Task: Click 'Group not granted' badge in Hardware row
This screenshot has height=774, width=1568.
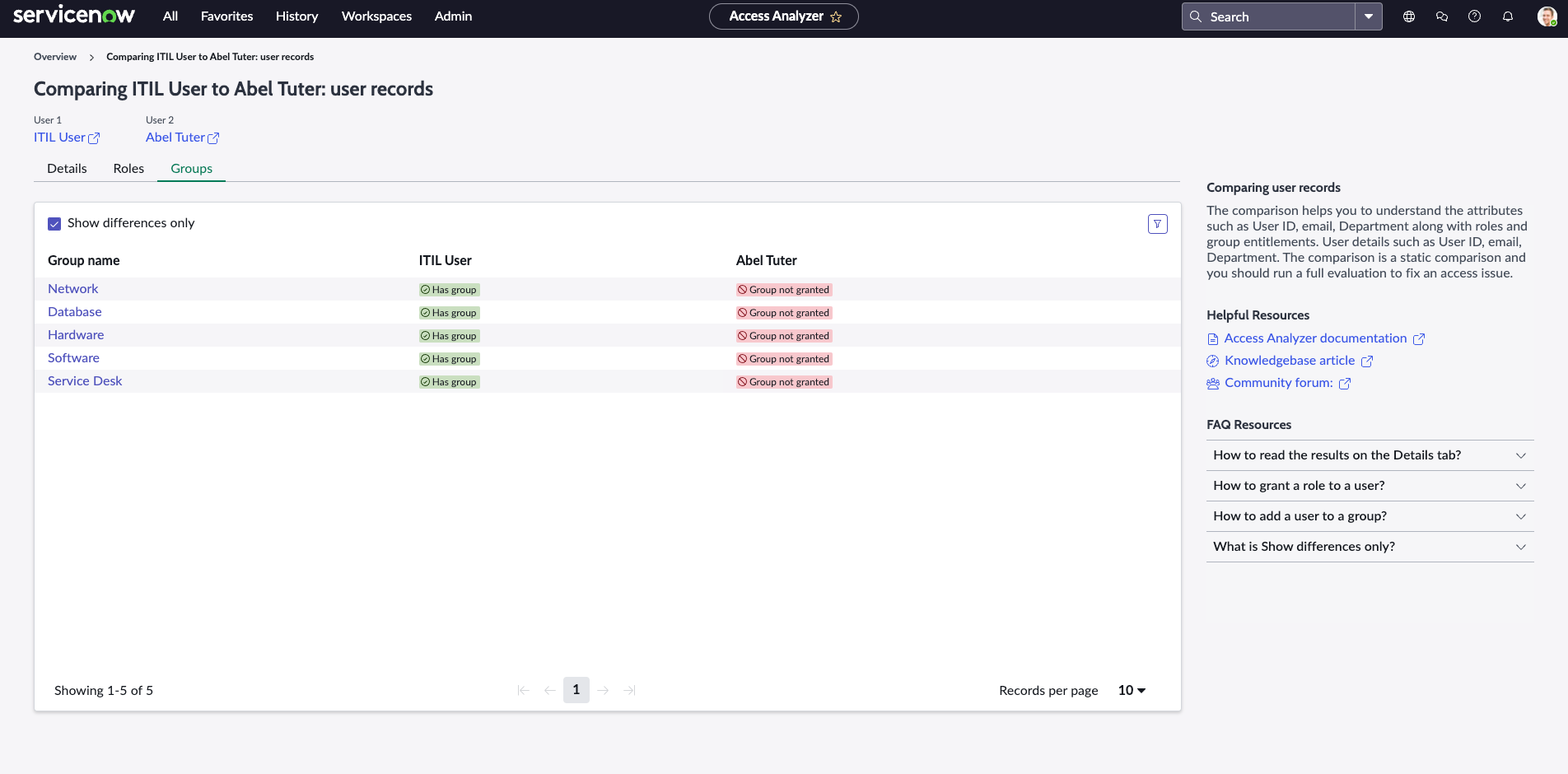Action: pyautogui.click(x=784, y=336)
